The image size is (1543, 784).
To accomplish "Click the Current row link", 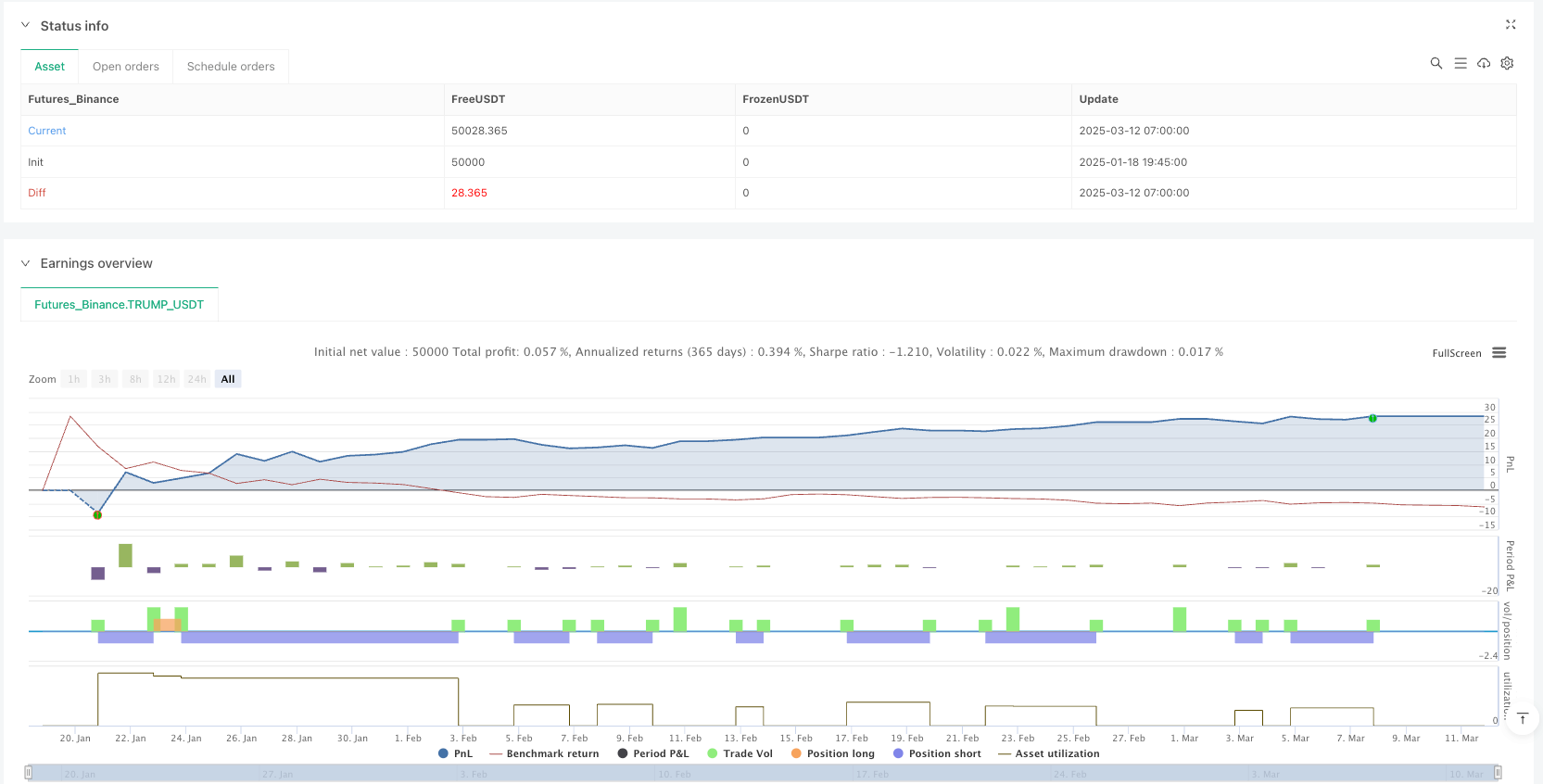I will (47, 131).
